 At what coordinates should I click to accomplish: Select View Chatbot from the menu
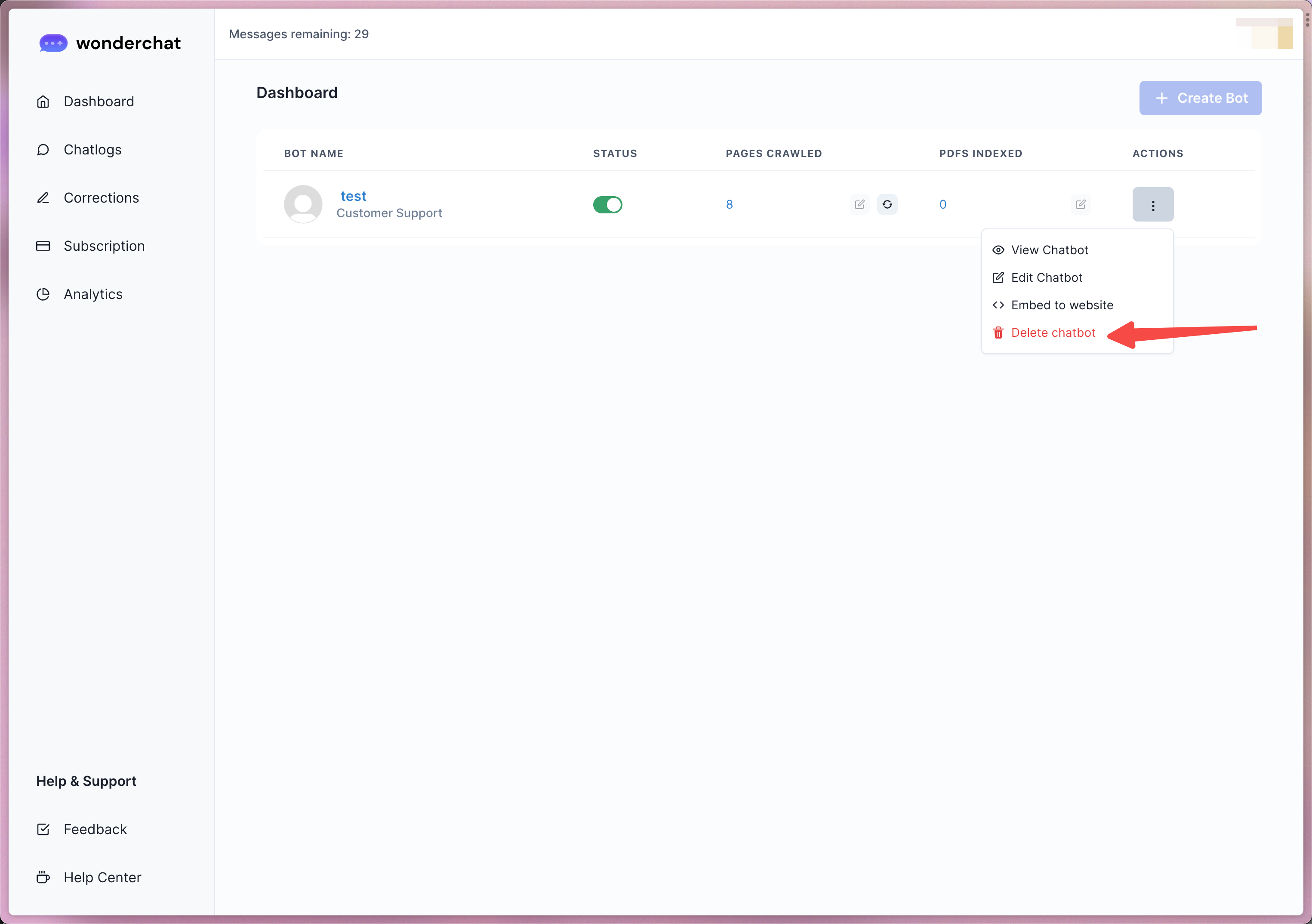coord(1049,250)
